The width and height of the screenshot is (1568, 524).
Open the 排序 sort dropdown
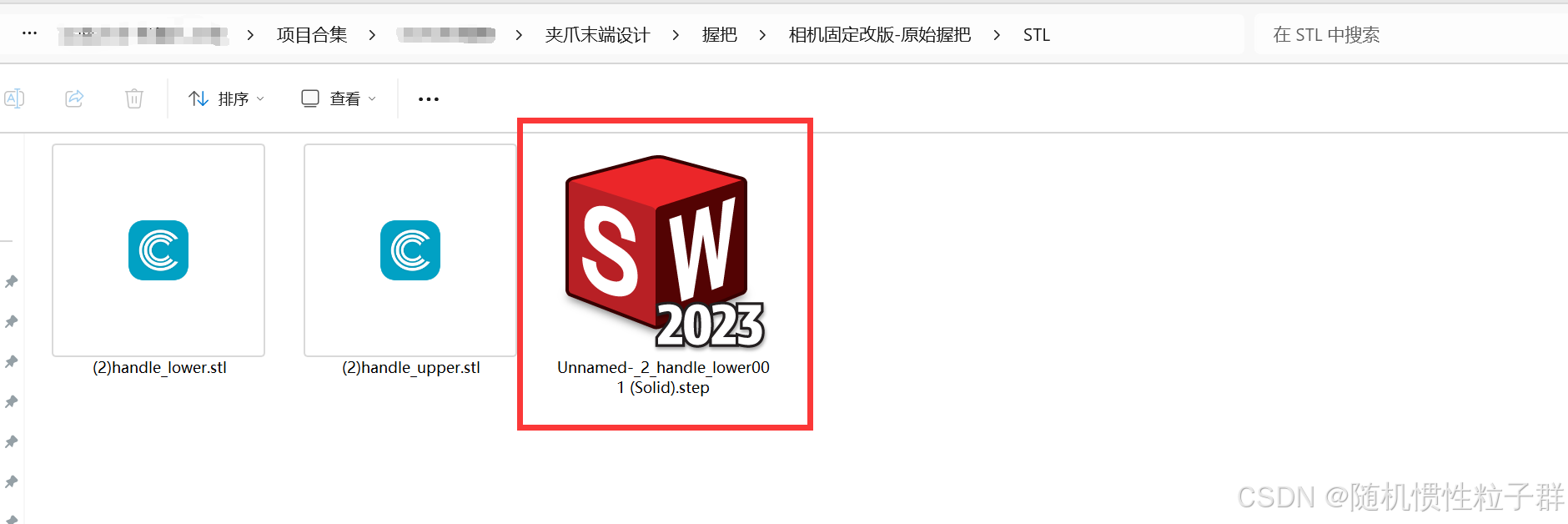[226, 98]
